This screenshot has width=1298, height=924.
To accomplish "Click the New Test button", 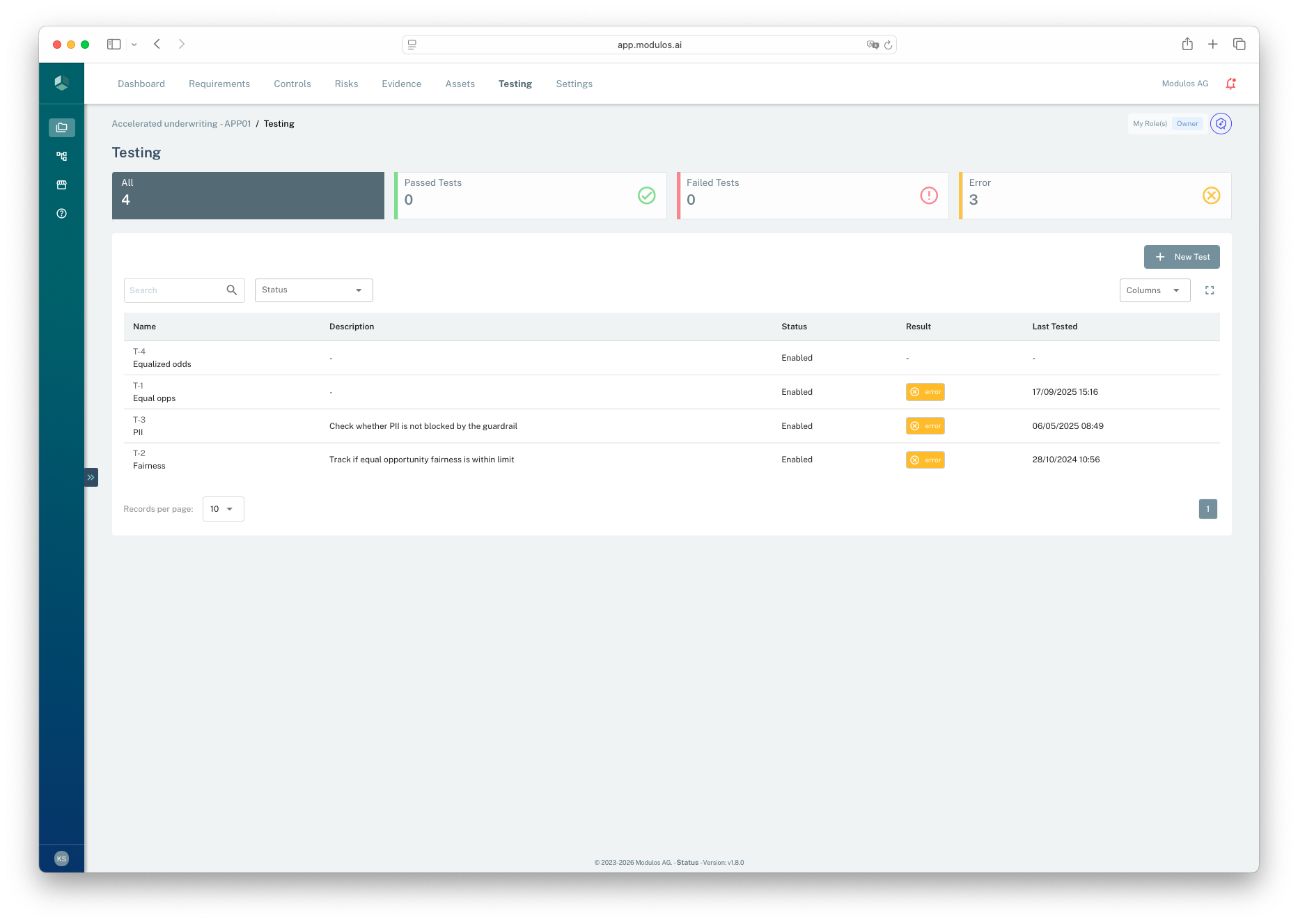I will pyautogui.click(x=1182, y=257).
